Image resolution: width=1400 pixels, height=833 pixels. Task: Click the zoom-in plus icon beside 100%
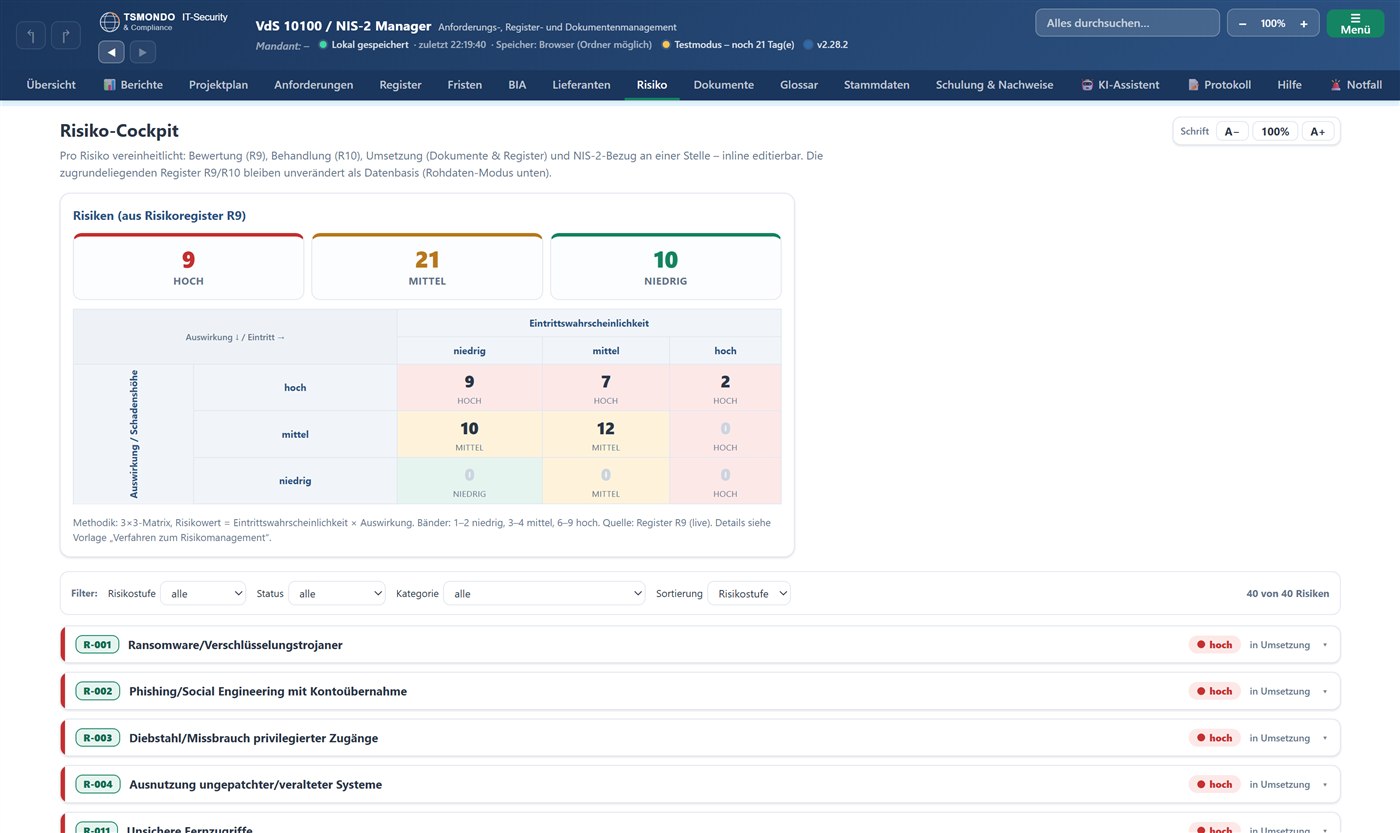tap(1304, 23)
